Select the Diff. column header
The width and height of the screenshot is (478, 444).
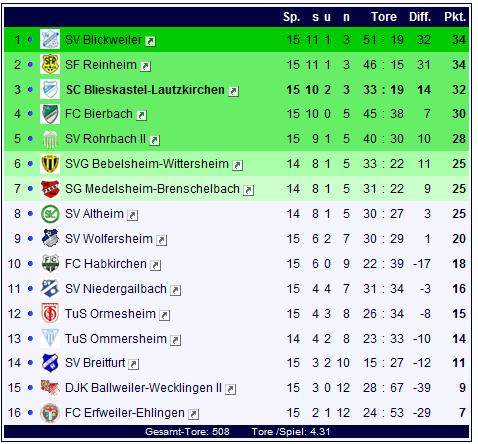point(420,17)
